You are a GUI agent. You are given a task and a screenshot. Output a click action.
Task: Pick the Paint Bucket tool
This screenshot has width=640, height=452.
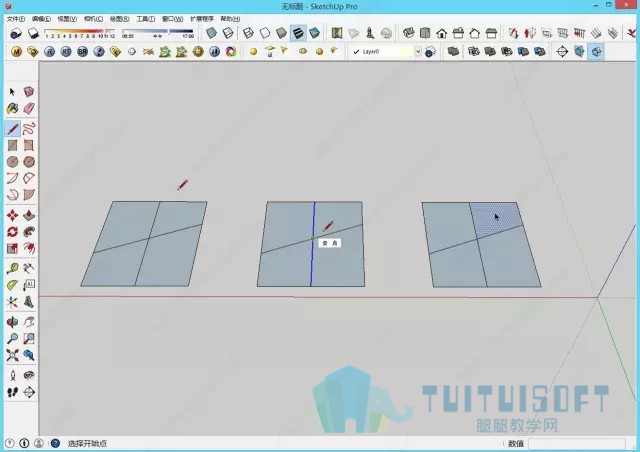click(12, 108)
